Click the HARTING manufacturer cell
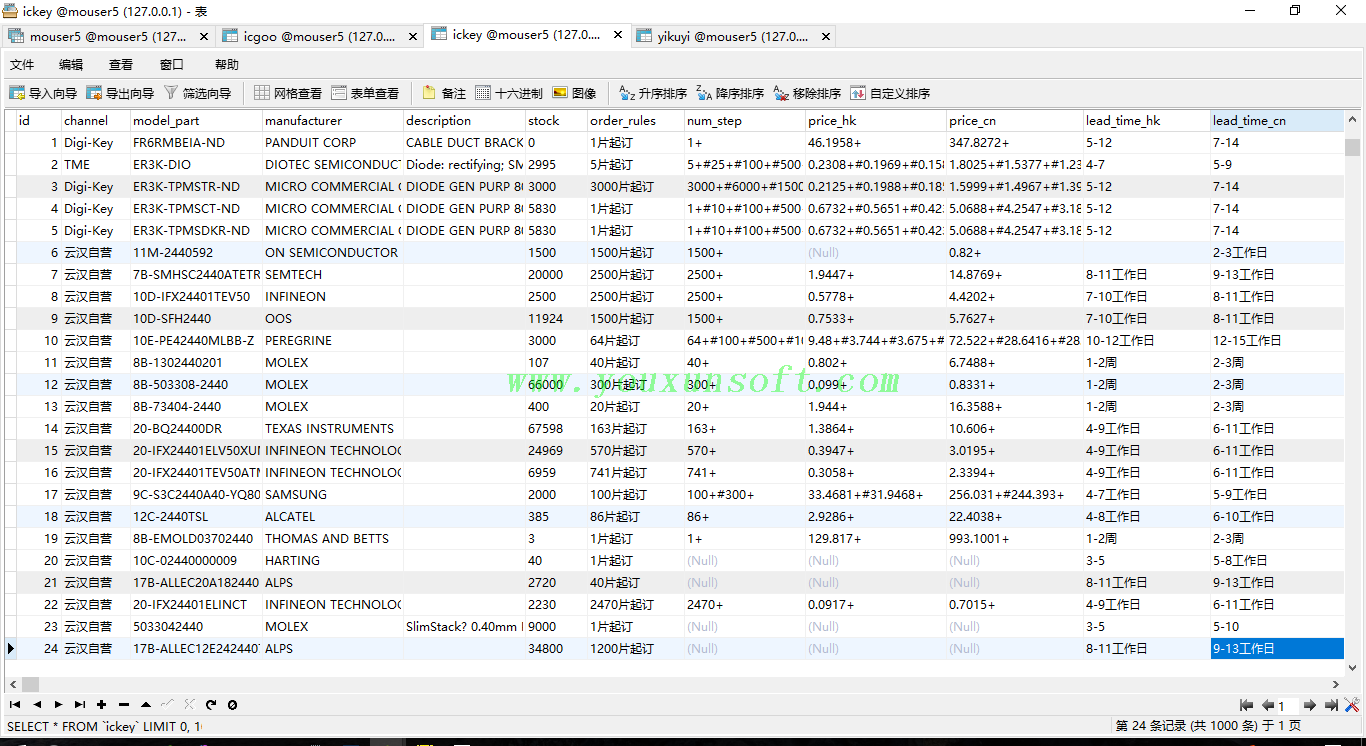The width and height of the screenshot is (1366, 746). 332,561
